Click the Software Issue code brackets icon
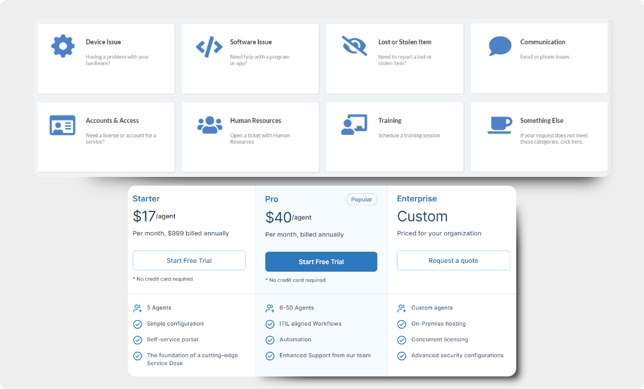The width and height of the screenshot is (644, 389). coord(209,46)
